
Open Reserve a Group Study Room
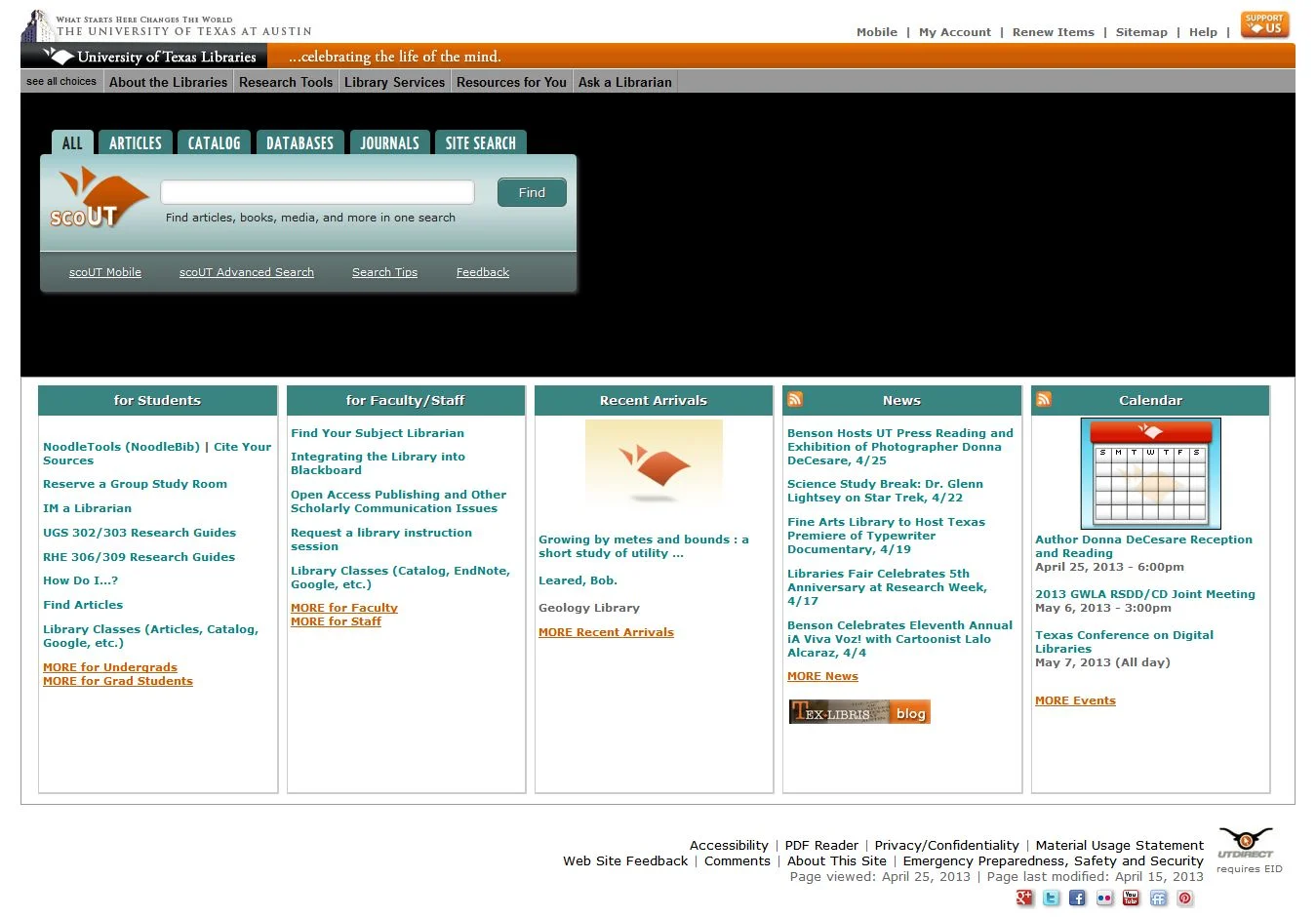coord(135,484)
